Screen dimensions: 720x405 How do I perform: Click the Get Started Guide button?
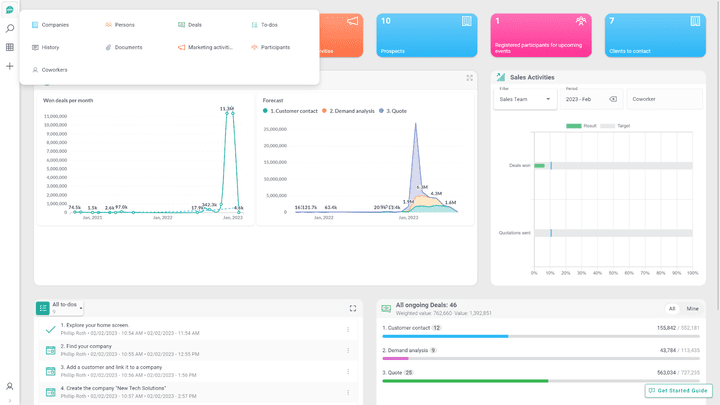[x=679, y=390]
